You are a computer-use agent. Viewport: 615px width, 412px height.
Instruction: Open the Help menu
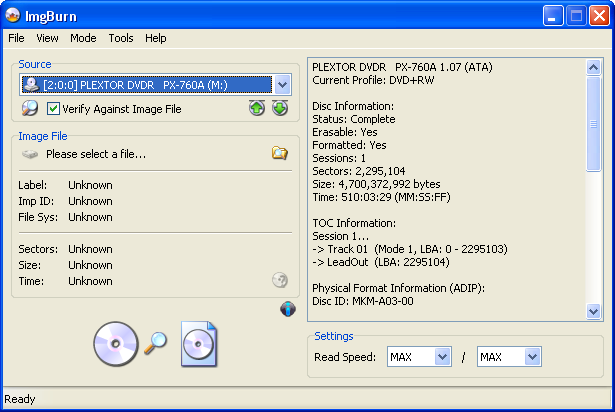[156, 38]
